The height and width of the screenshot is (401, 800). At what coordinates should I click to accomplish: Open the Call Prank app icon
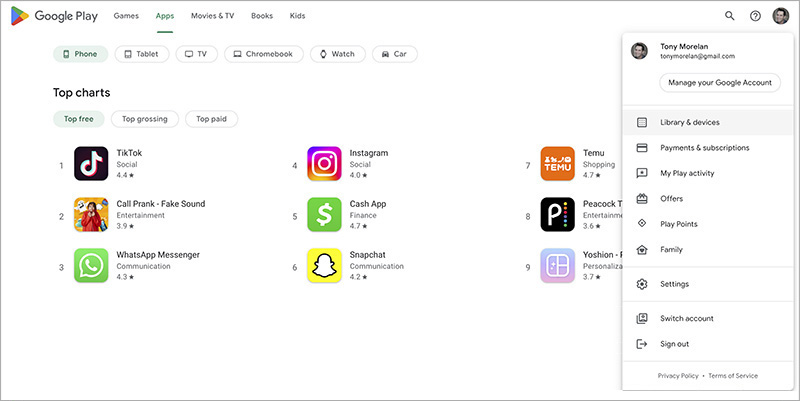[x=91, y=214]
